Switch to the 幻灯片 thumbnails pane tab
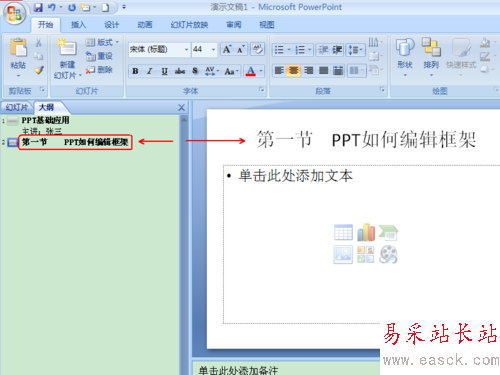 click(x=16, y=107)
